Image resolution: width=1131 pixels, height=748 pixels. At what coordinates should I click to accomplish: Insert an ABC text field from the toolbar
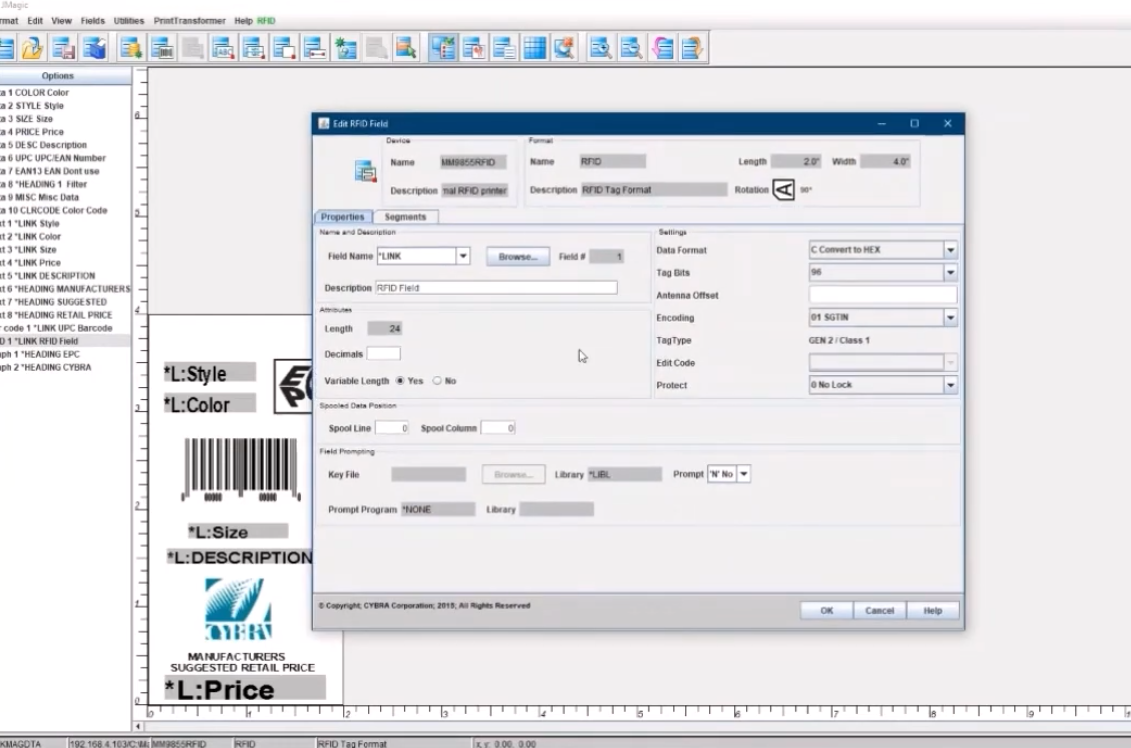pos(223,48)
